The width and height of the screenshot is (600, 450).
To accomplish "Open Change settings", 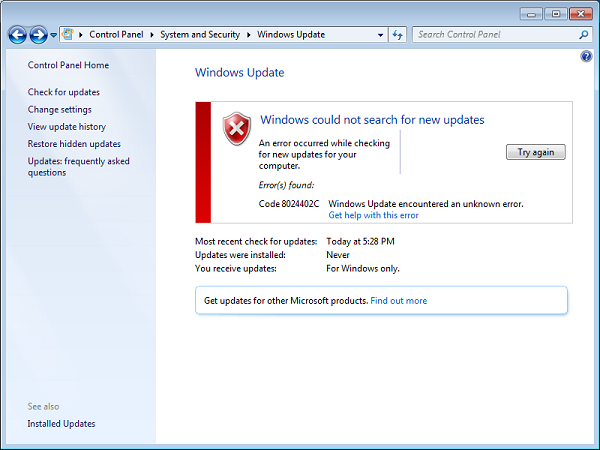I will point(59,109).
